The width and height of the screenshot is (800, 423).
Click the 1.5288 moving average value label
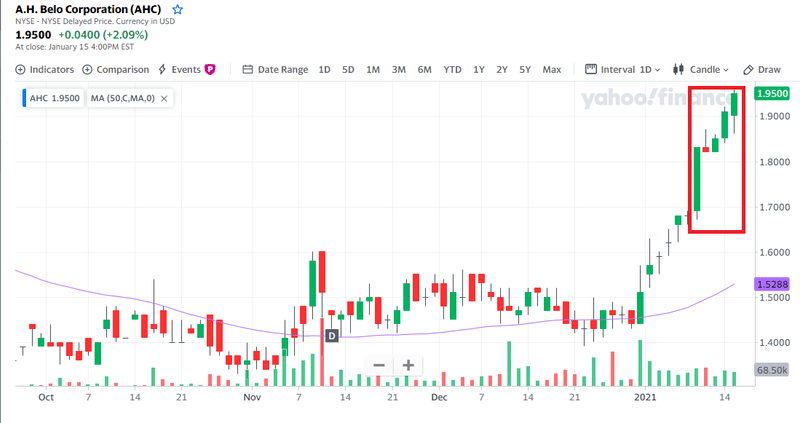(x=772, y=284)
